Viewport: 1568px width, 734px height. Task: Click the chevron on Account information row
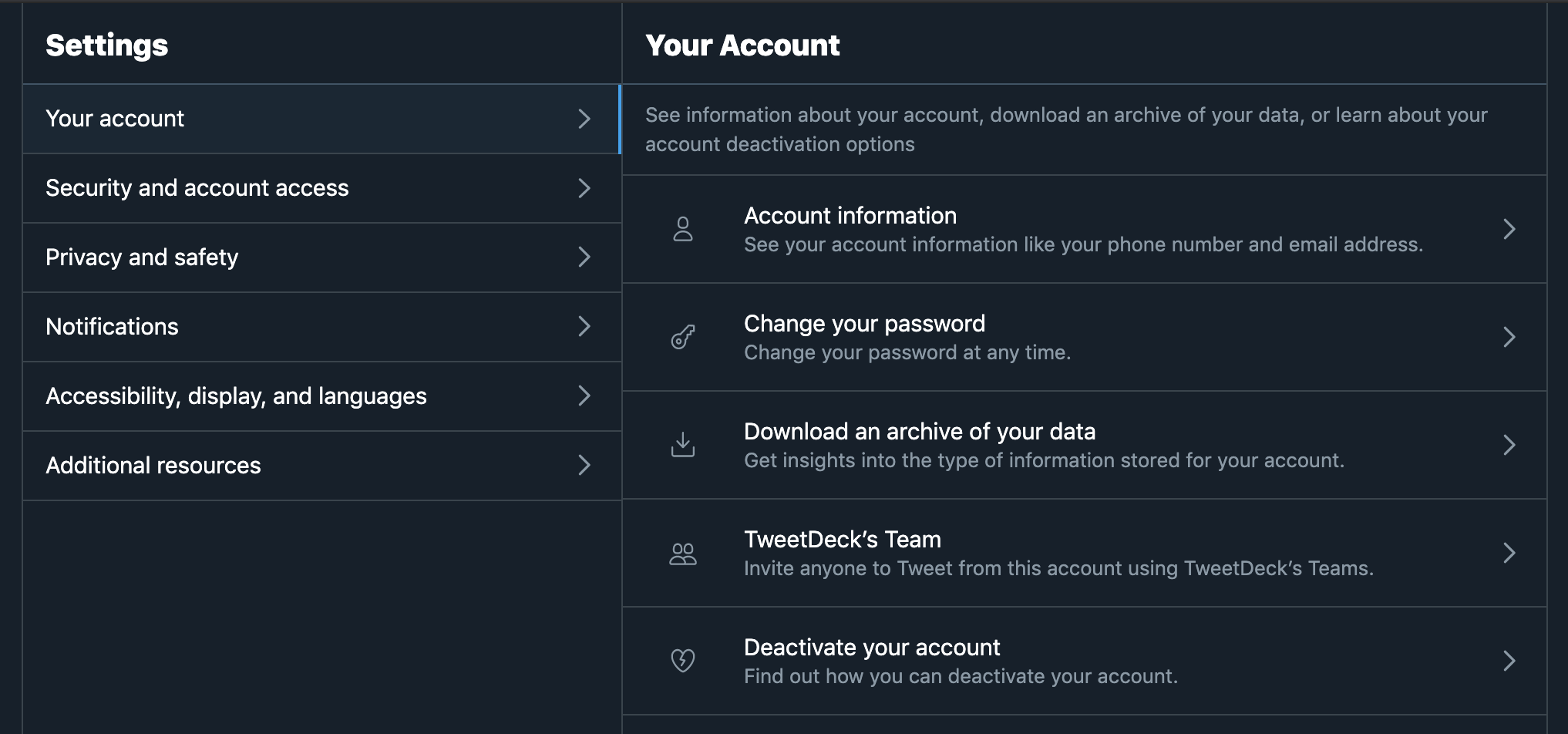coord(1509,229)
